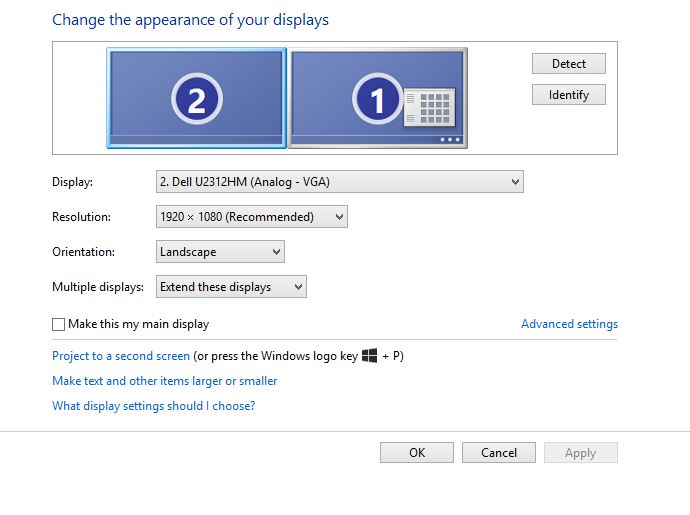The height and width of the screenshot is (515, 690).
Task: Open the Advanced settings link
Action: tap(569, 324)
